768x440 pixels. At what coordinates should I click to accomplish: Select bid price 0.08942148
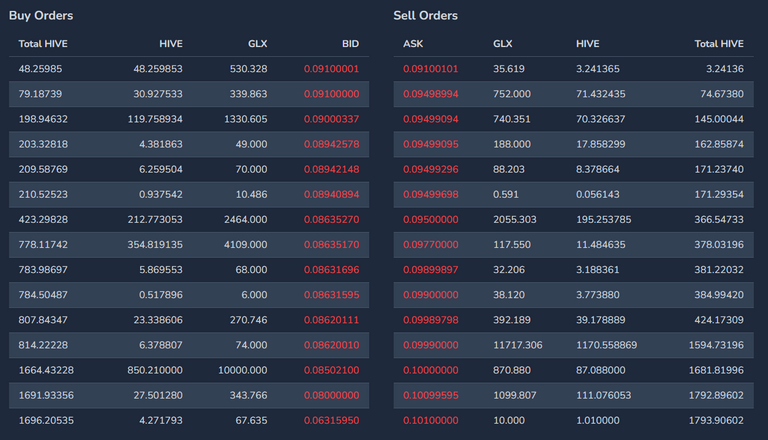click(332, 170)
